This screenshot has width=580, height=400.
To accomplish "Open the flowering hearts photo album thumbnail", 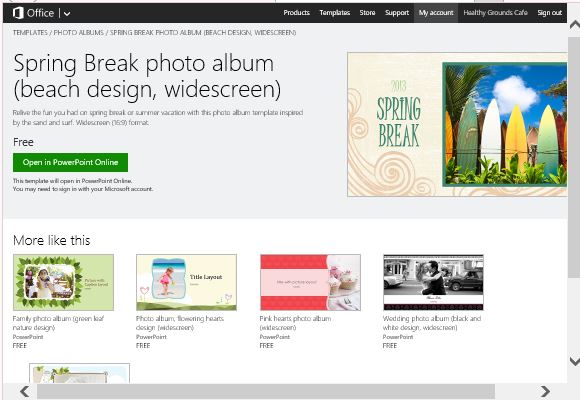I will (186, 282).
